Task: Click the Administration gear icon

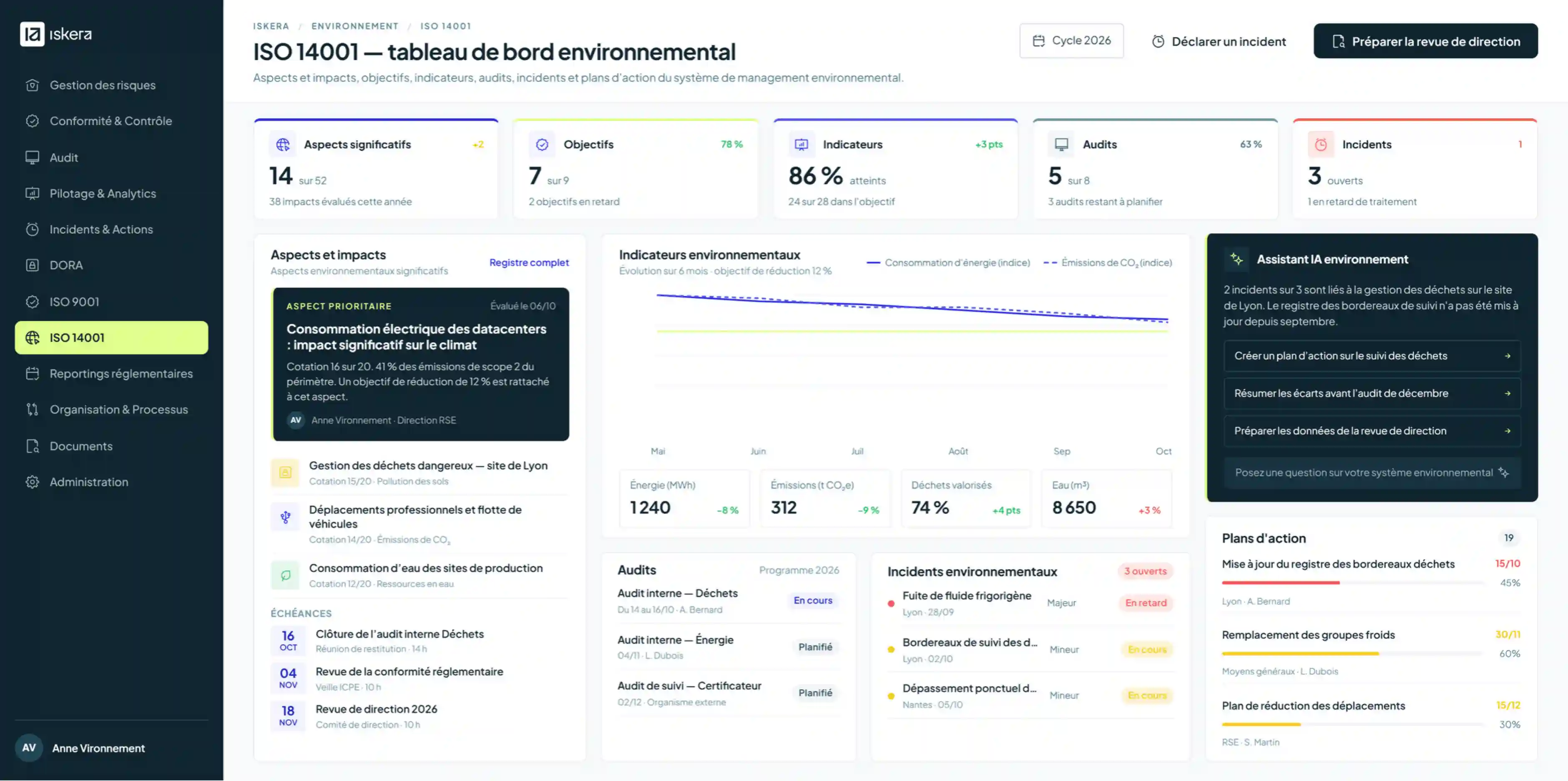Action: tap(32, 482)
